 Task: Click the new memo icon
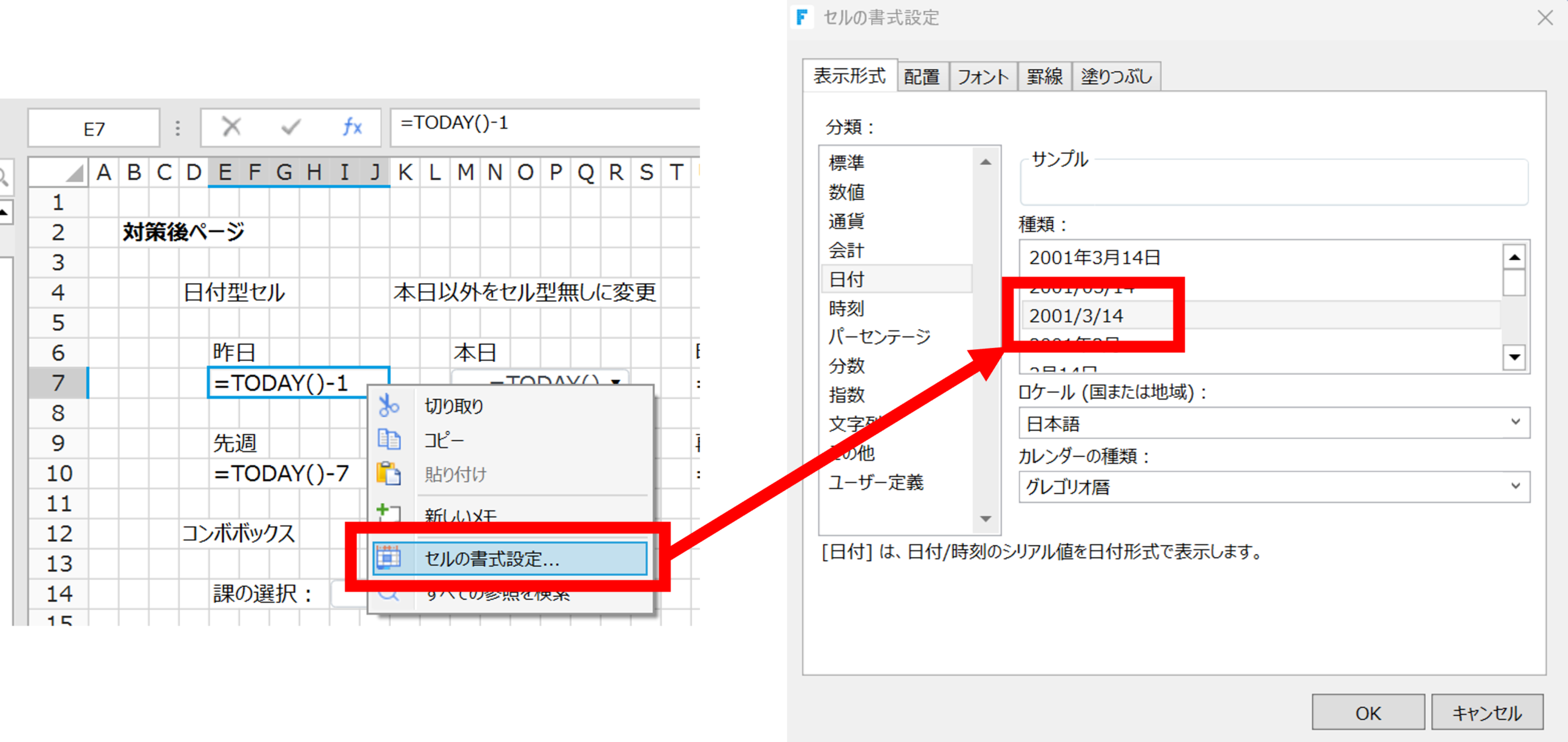click(388, 512)
